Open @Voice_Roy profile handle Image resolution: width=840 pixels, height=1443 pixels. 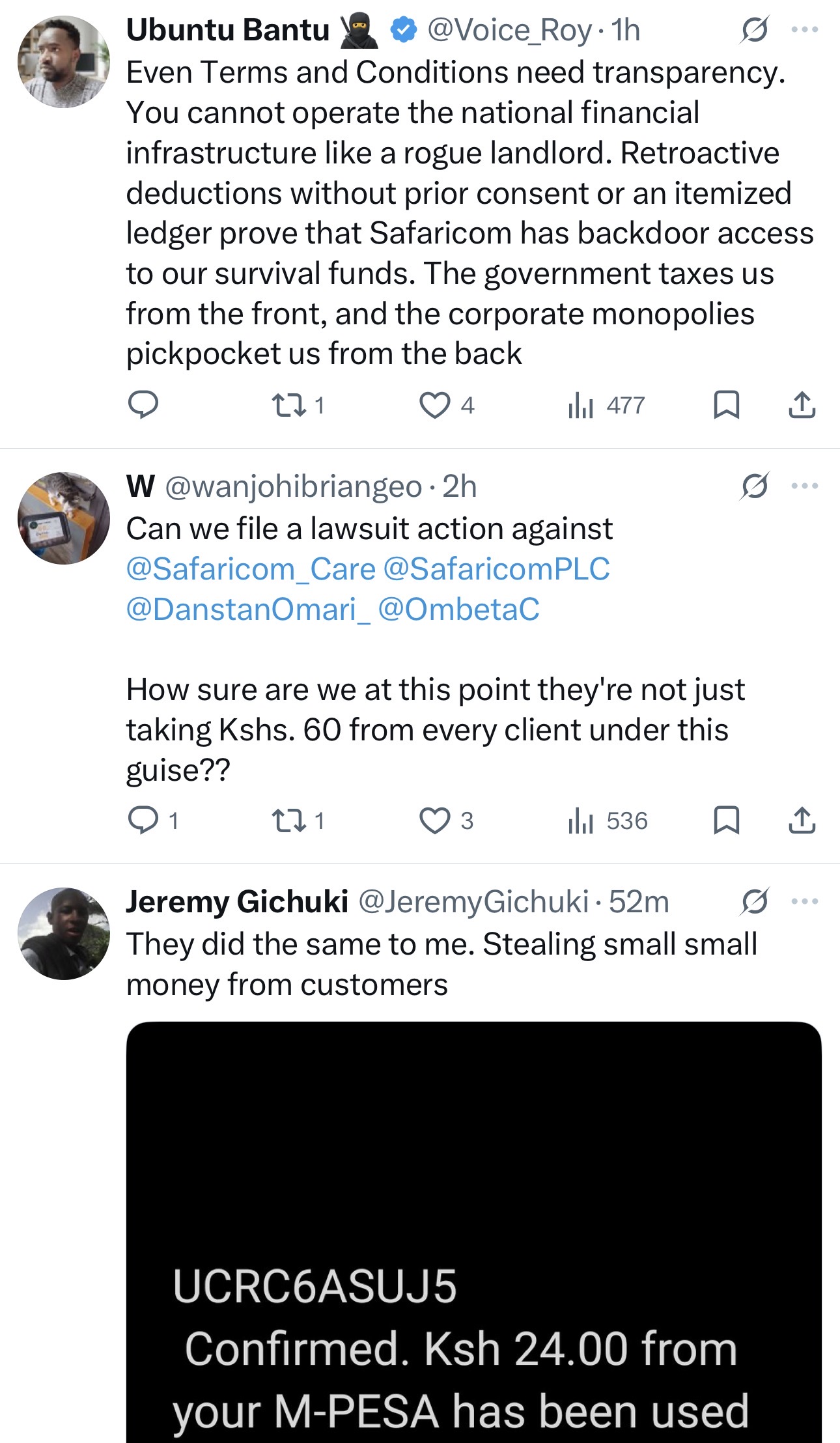point(509,30)
